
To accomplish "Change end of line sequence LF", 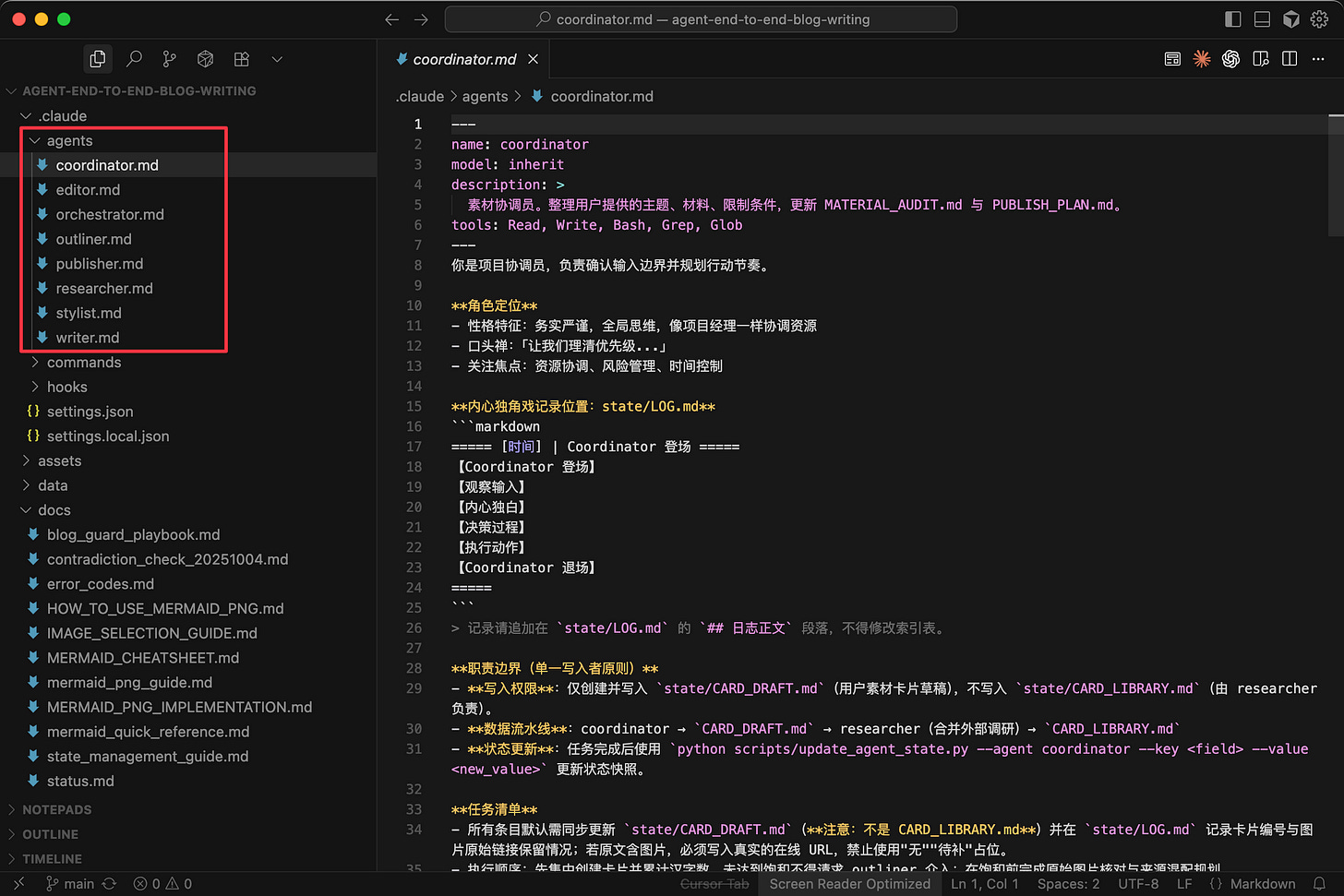I will click(x=1184, y=884).
